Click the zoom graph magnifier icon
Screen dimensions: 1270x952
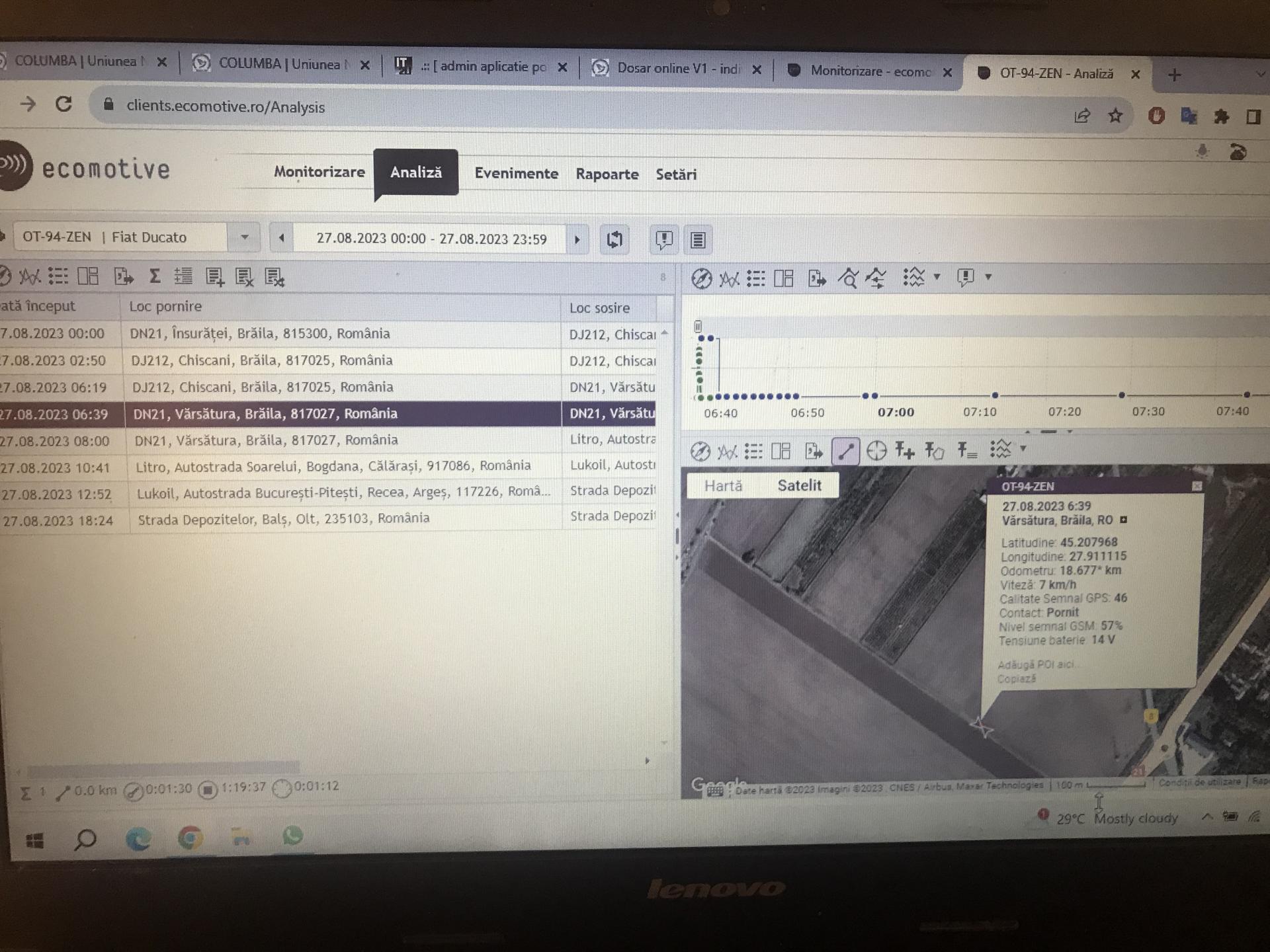(847, 278)
